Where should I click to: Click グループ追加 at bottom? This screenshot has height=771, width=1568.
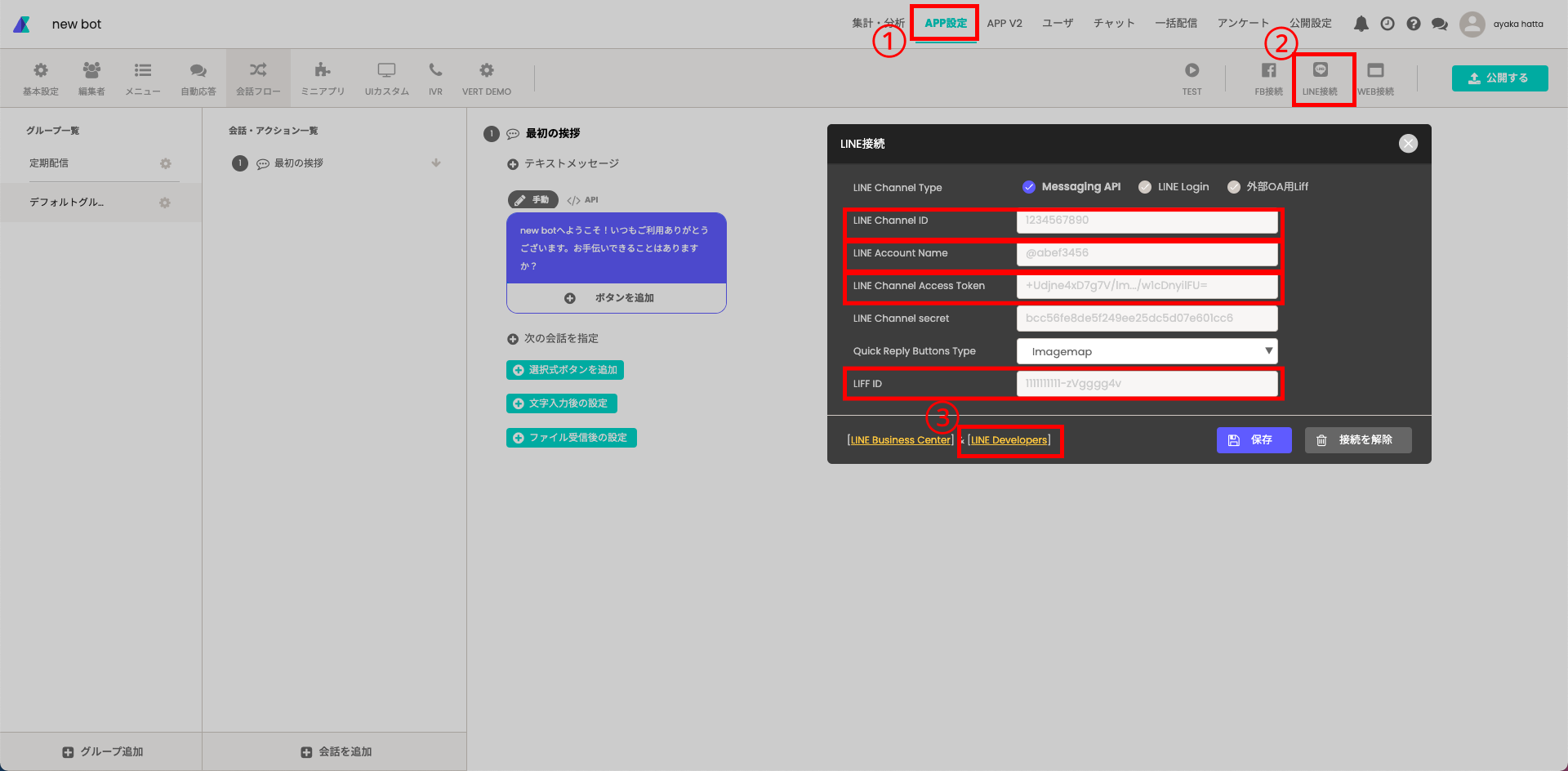tap(102, 751)
